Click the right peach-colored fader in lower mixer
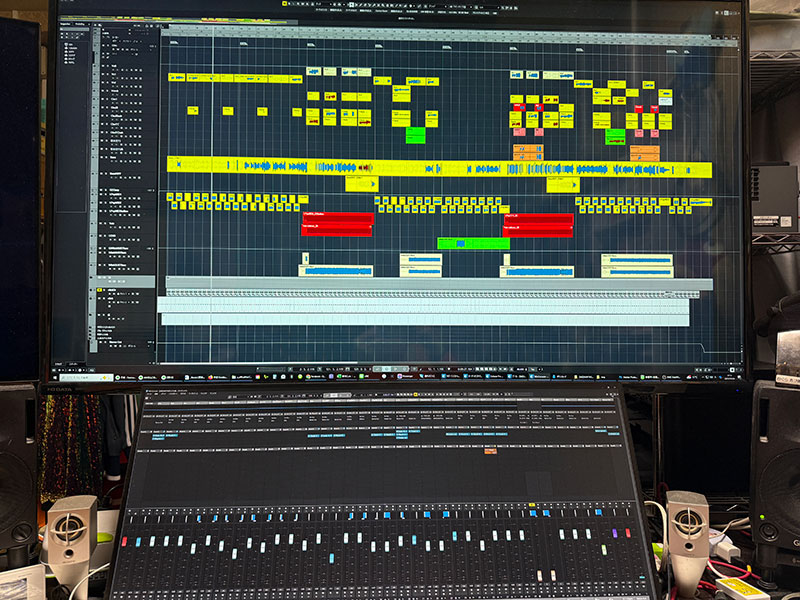The height and width of the screenshot is (600, 800). (553, 576)
